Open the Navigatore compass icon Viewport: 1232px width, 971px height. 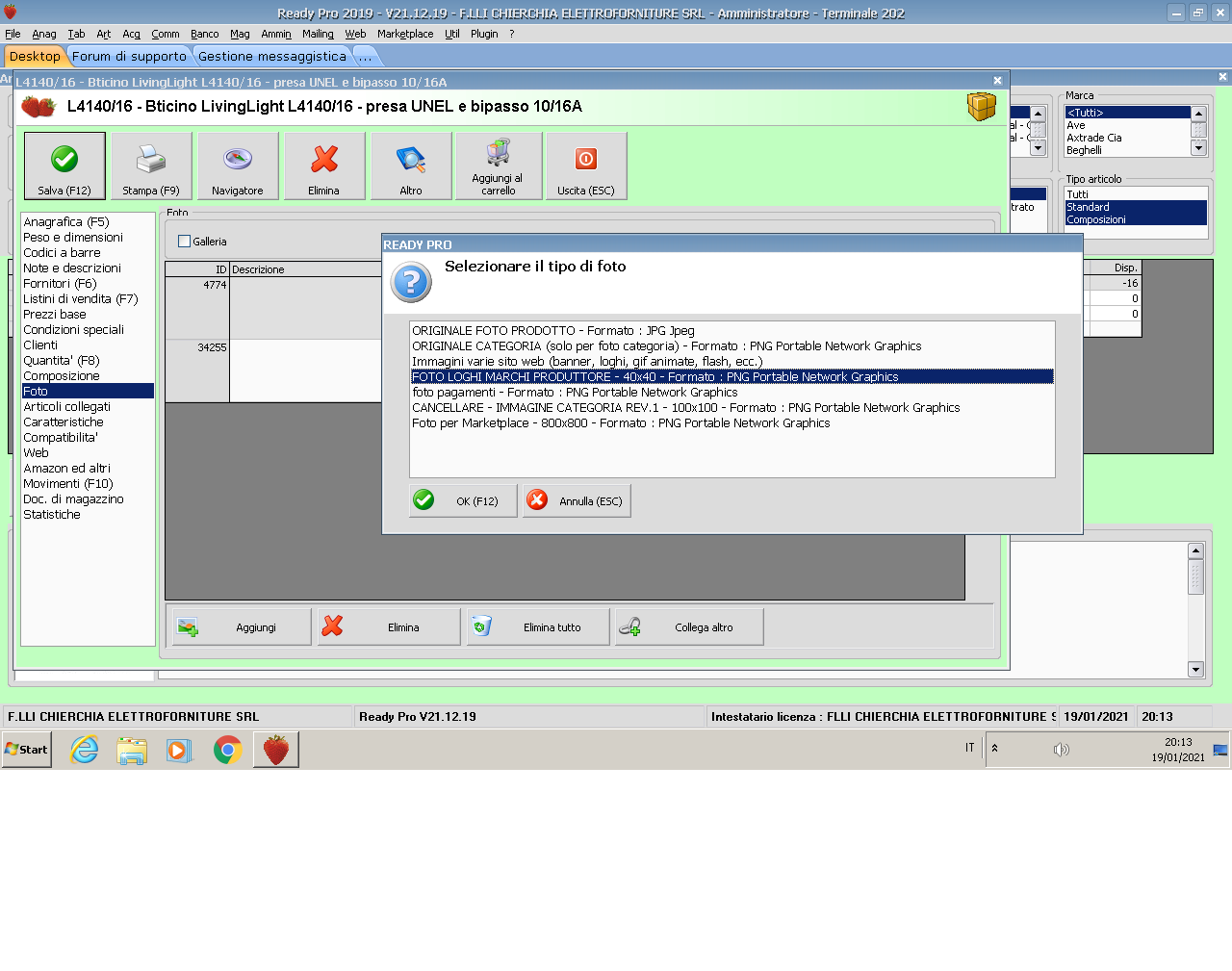tap(238, 159)
